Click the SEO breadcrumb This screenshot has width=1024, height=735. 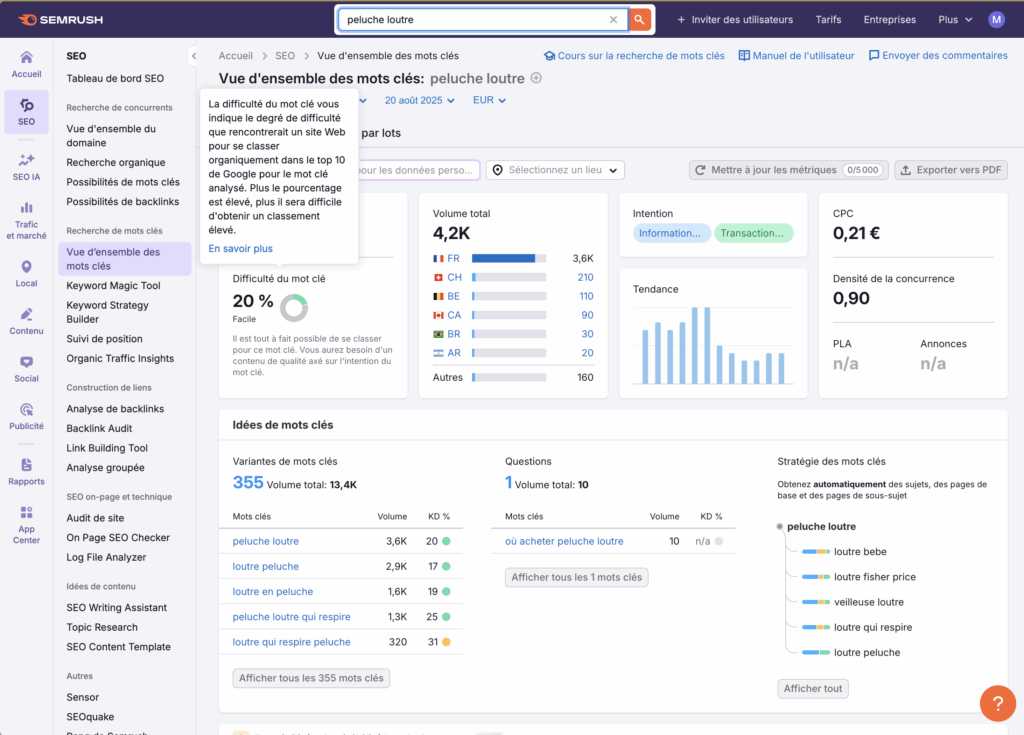(285, 56)
